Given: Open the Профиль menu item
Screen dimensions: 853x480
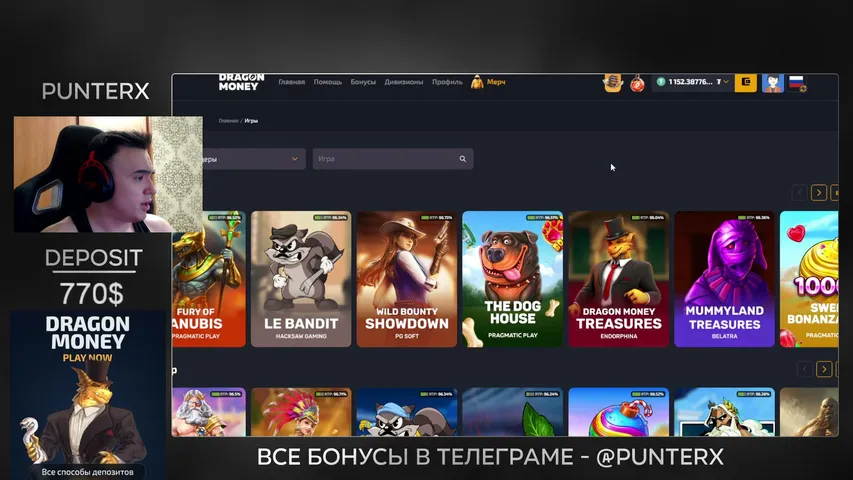Looking at the screenshot, I should pos(447,82).
